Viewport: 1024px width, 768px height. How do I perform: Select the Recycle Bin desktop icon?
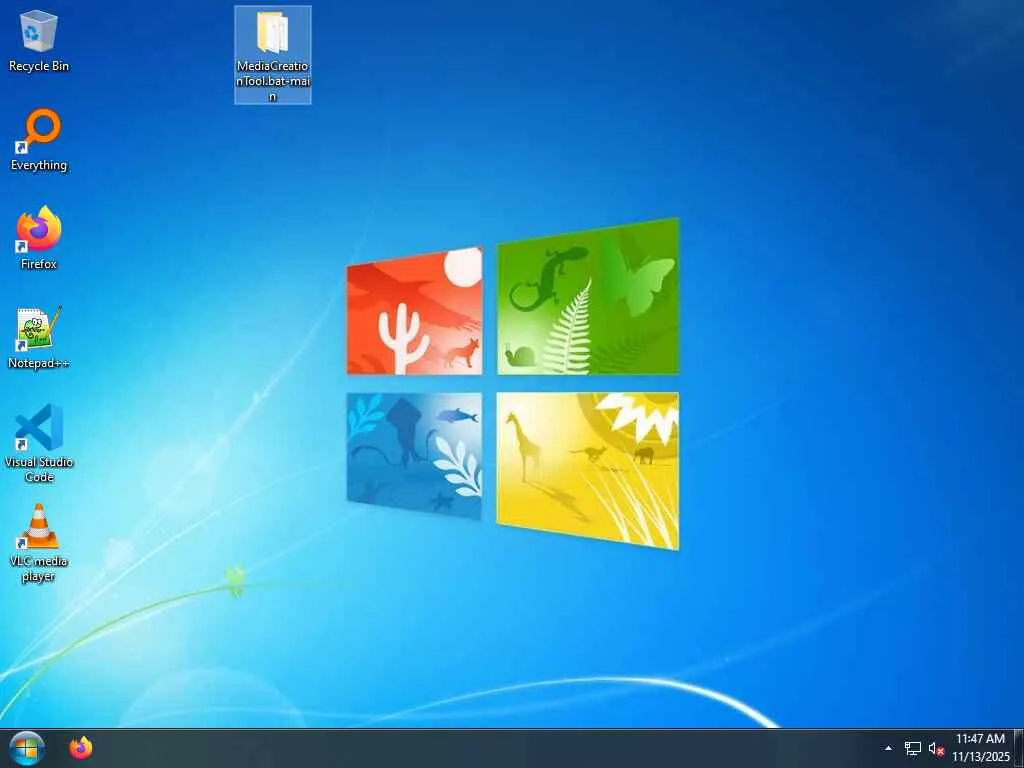(39, 40)
